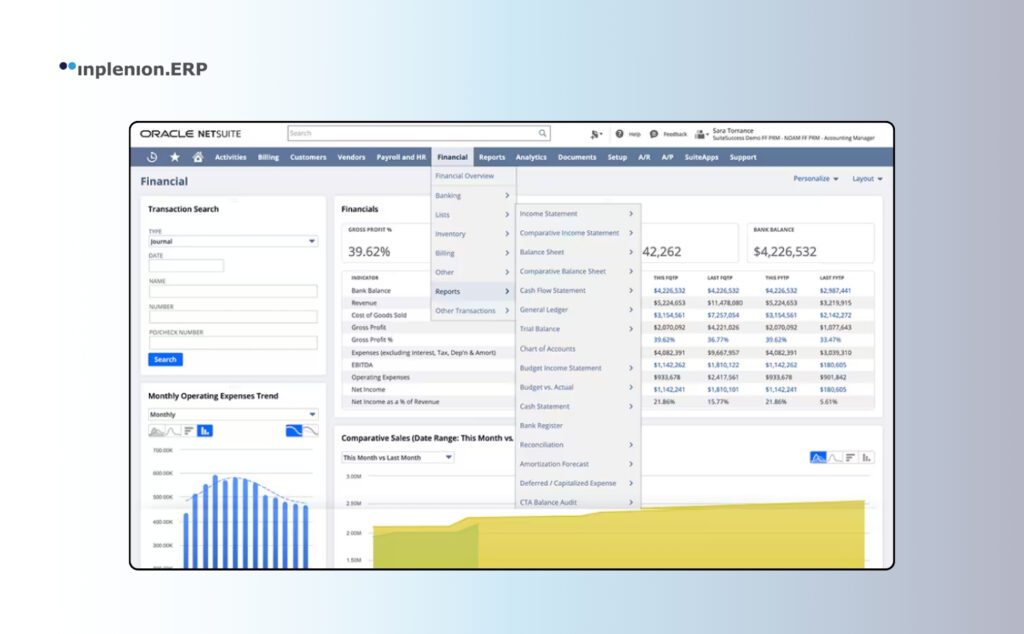Viewport: 1024px width, 634px height.
Task: Open the SuiteApps menu
Action: [x=701, y=157]
